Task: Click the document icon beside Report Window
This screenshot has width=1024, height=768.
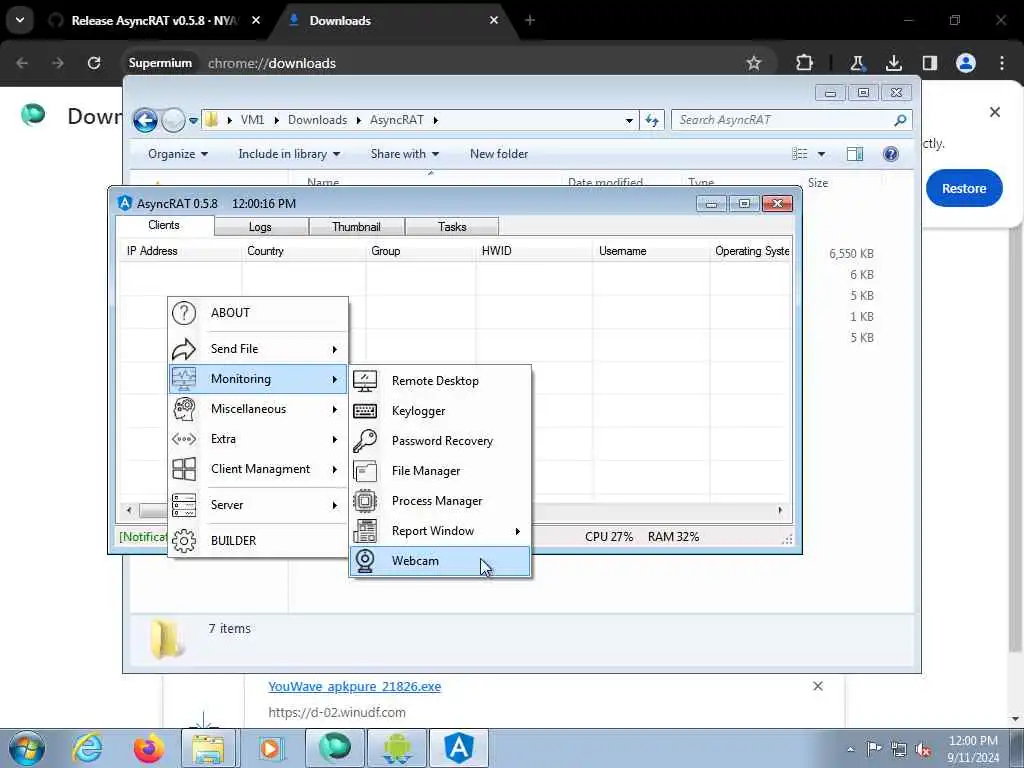Action: [364, 531]
